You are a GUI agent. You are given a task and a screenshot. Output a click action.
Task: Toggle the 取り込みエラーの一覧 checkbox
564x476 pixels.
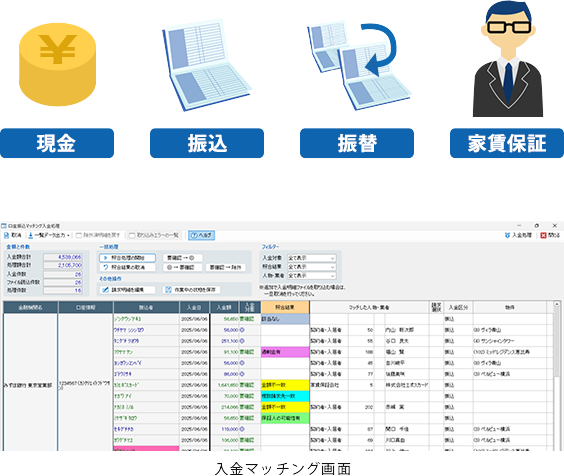pyautogui.click(x=154, y=235)
